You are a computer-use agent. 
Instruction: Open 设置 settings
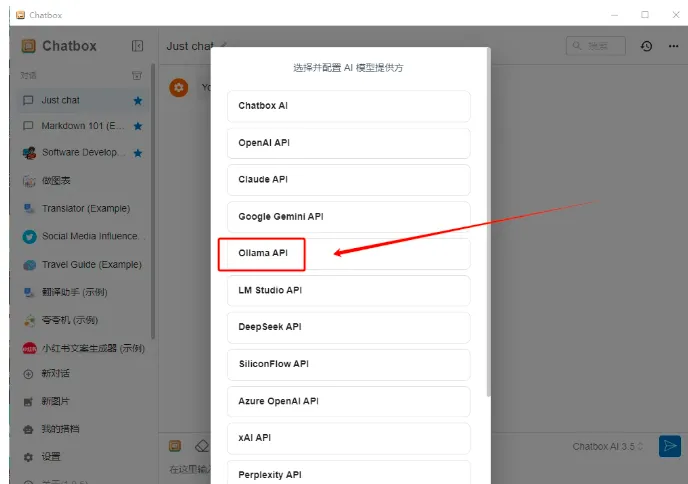point(51,457)
